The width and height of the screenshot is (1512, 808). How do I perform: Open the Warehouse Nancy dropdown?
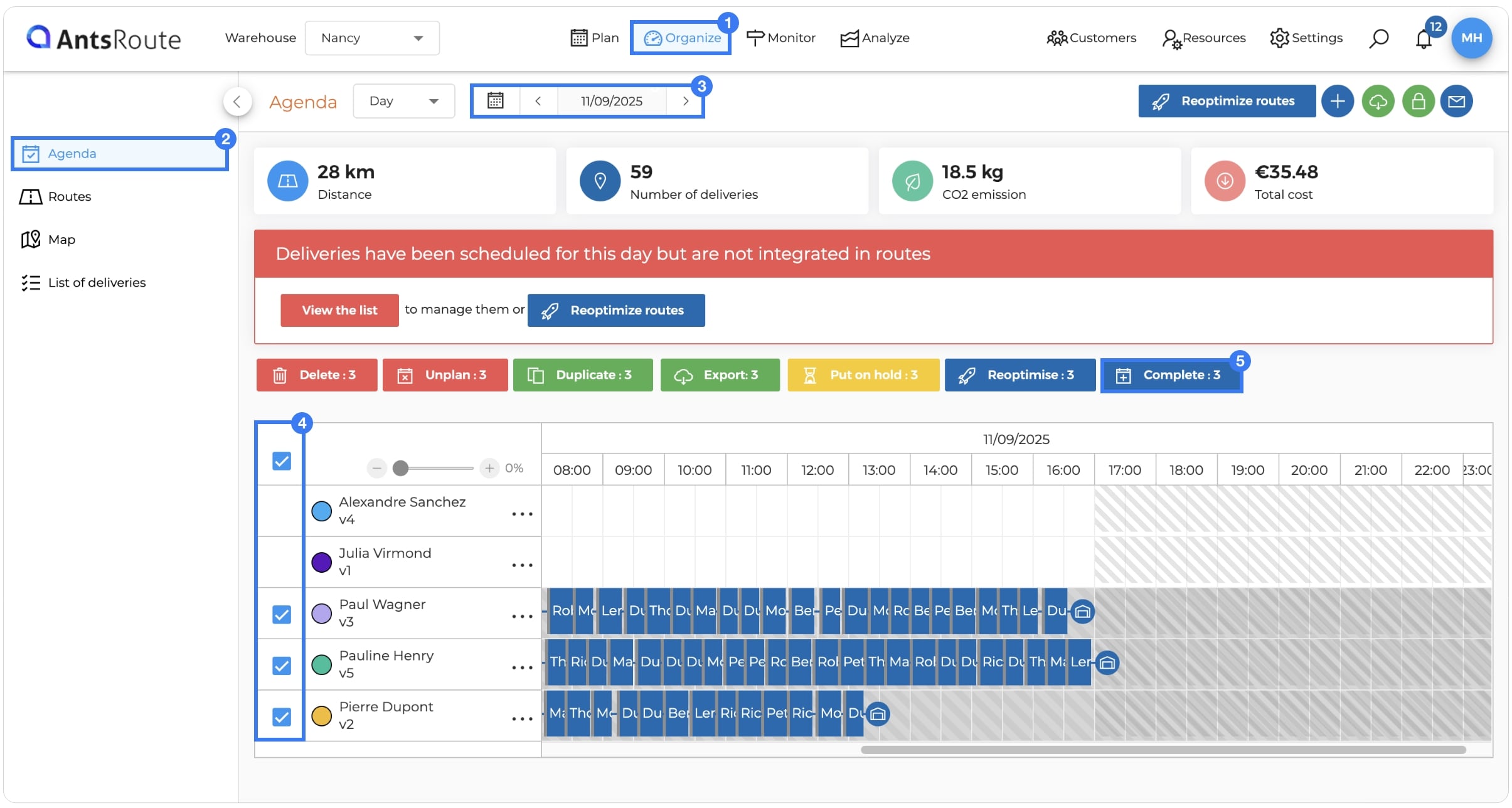tap(372, 38)
